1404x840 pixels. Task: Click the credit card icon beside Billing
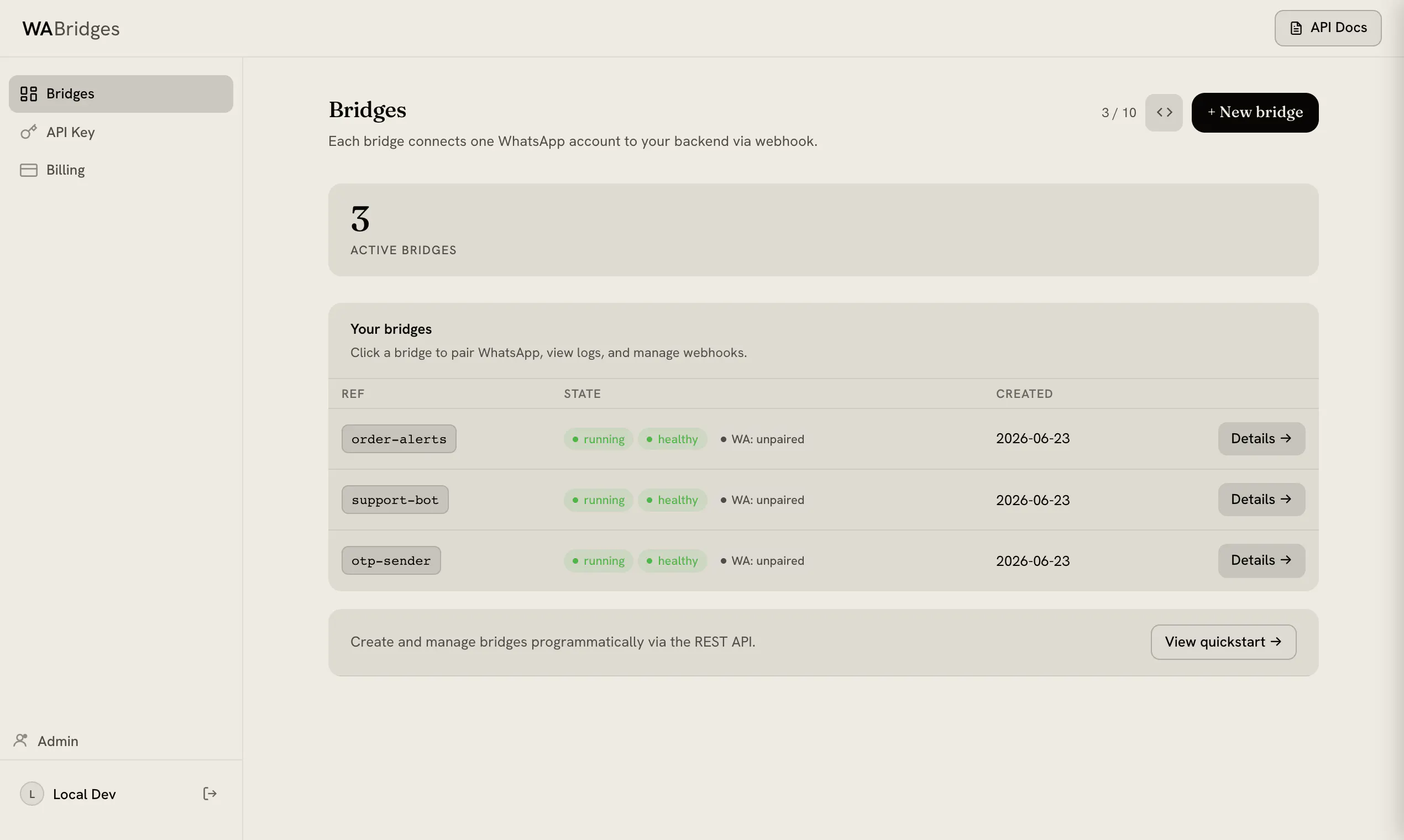pyautogui.click(x=28, y=170)
